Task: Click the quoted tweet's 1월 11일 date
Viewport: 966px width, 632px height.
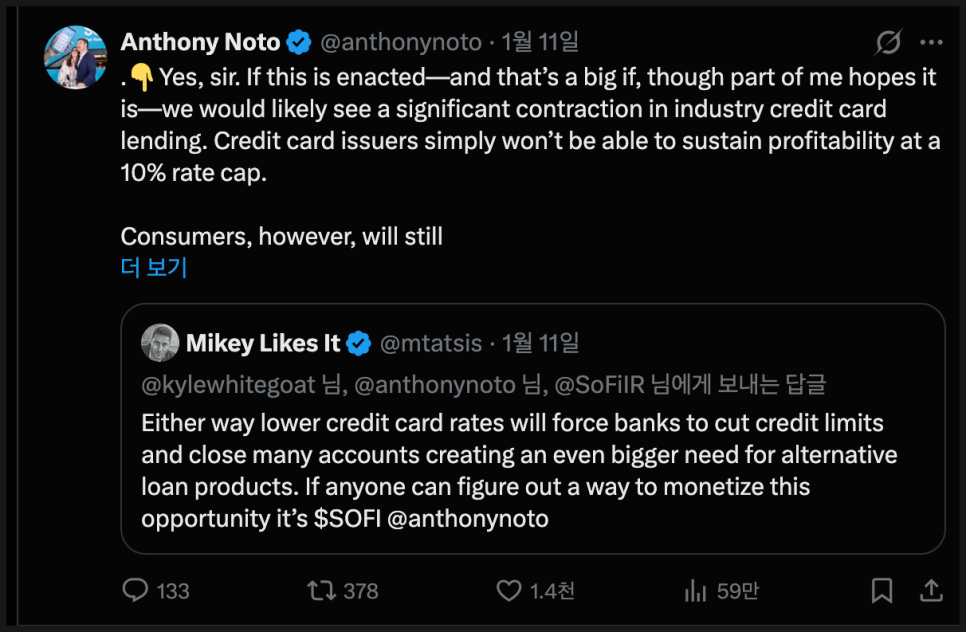Action: pos(540,343)
